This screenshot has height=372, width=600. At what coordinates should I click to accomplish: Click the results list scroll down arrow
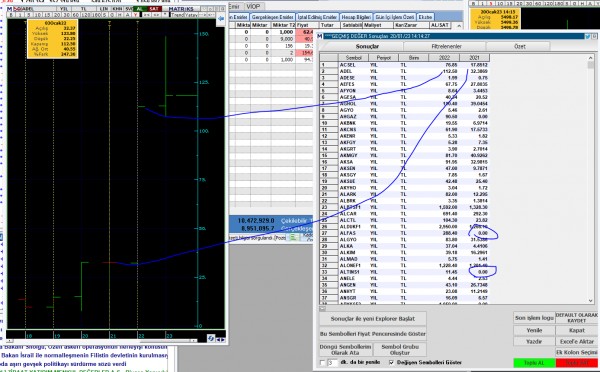(591, 301)
